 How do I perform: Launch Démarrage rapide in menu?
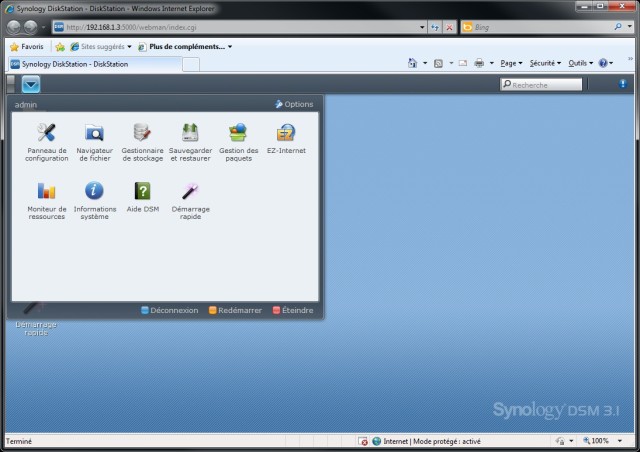190,191
